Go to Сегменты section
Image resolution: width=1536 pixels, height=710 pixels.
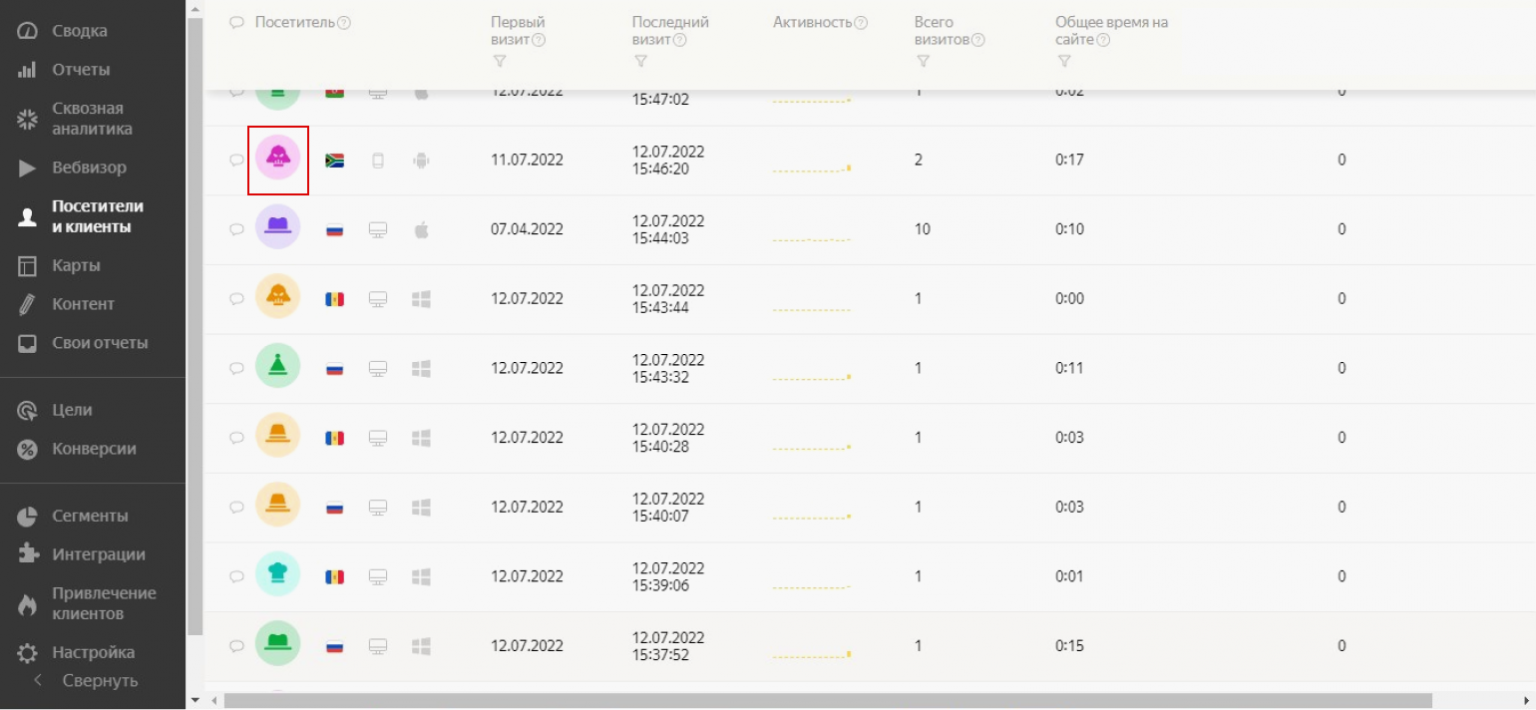tap(92, 516)
